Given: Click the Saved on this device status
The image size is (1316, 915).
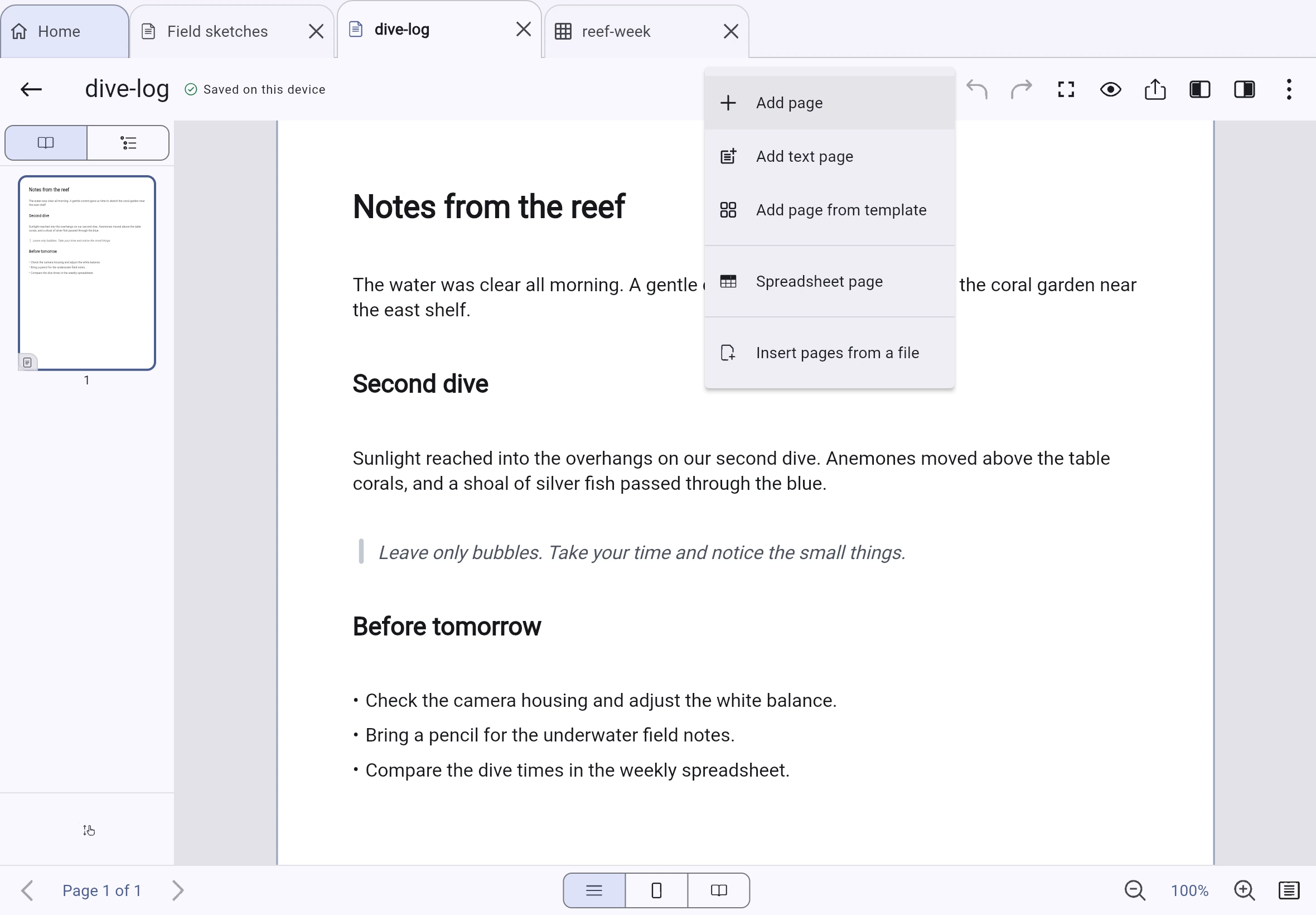Looking at the screenshot, I should [x=255, y=89].
